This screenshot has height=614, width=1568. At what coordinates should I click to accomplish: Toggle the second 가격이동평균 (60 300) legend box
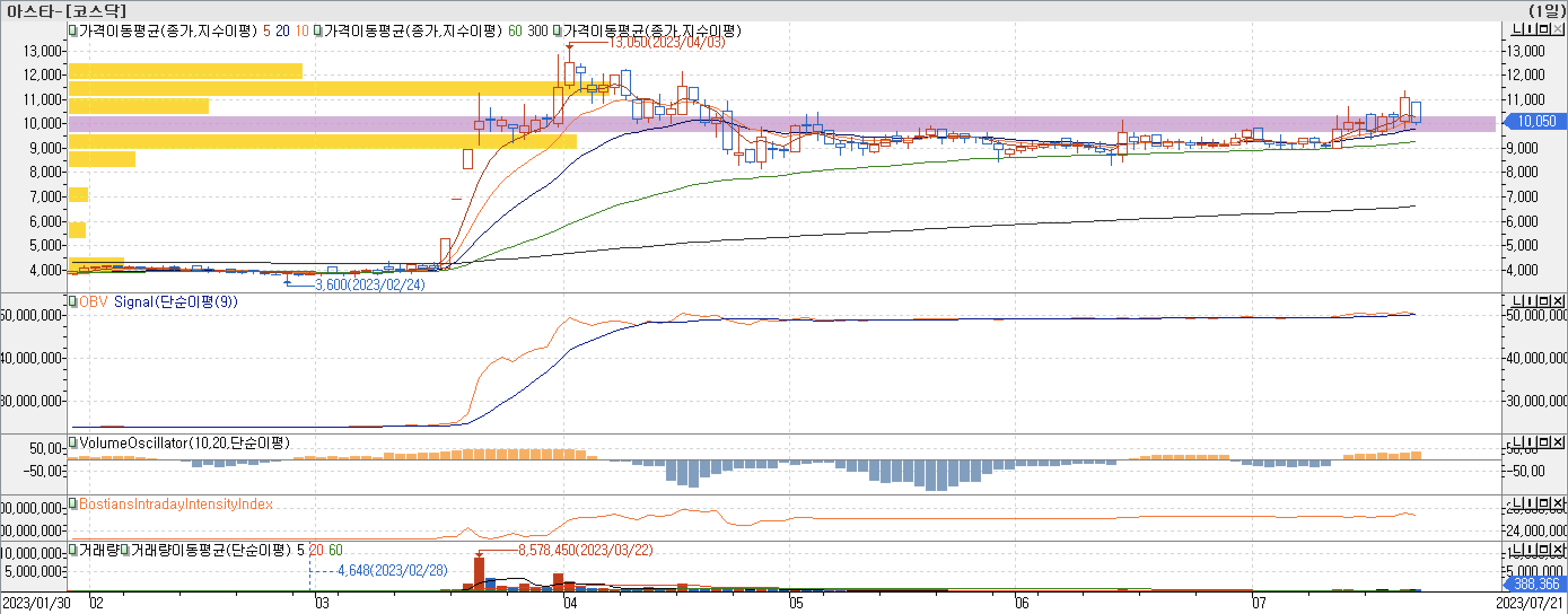(x=318, y=31)
